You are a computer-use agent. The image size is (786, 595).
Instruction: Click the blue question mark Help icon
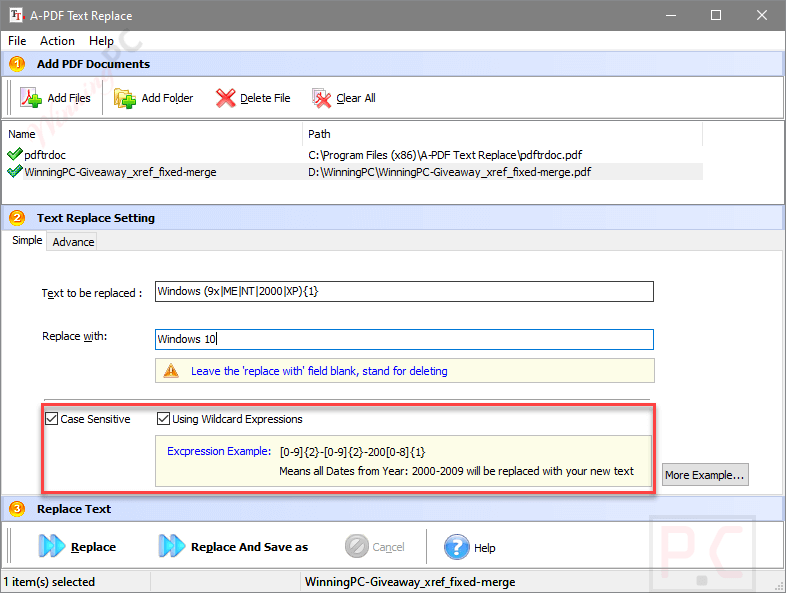tap(456, 547)
